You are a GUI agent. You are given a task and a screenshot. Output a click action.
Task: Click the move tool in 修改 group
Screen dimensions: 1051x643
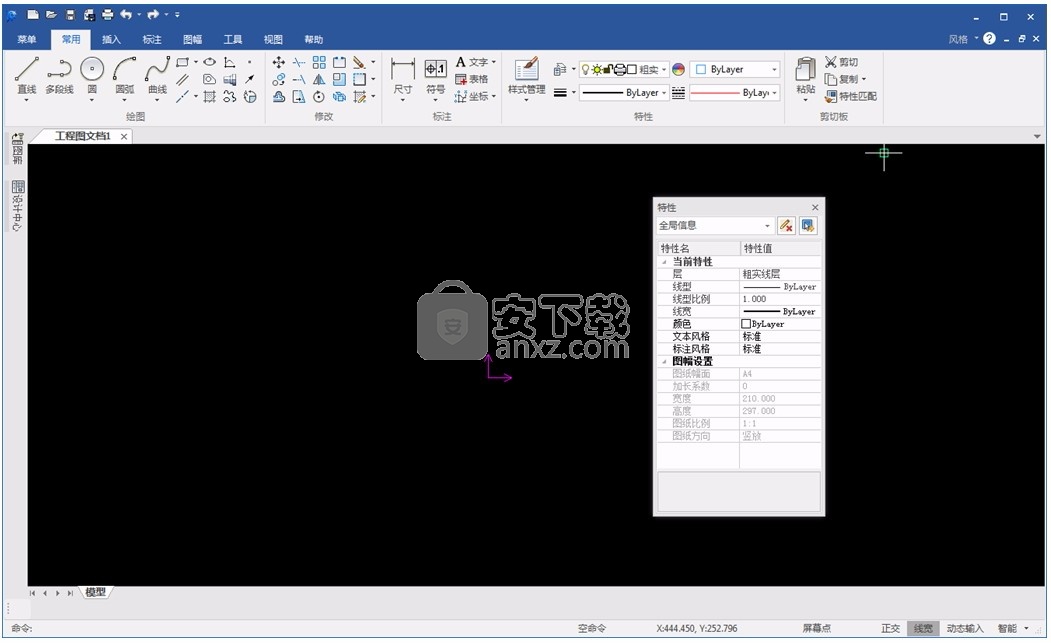pos(279,62)
